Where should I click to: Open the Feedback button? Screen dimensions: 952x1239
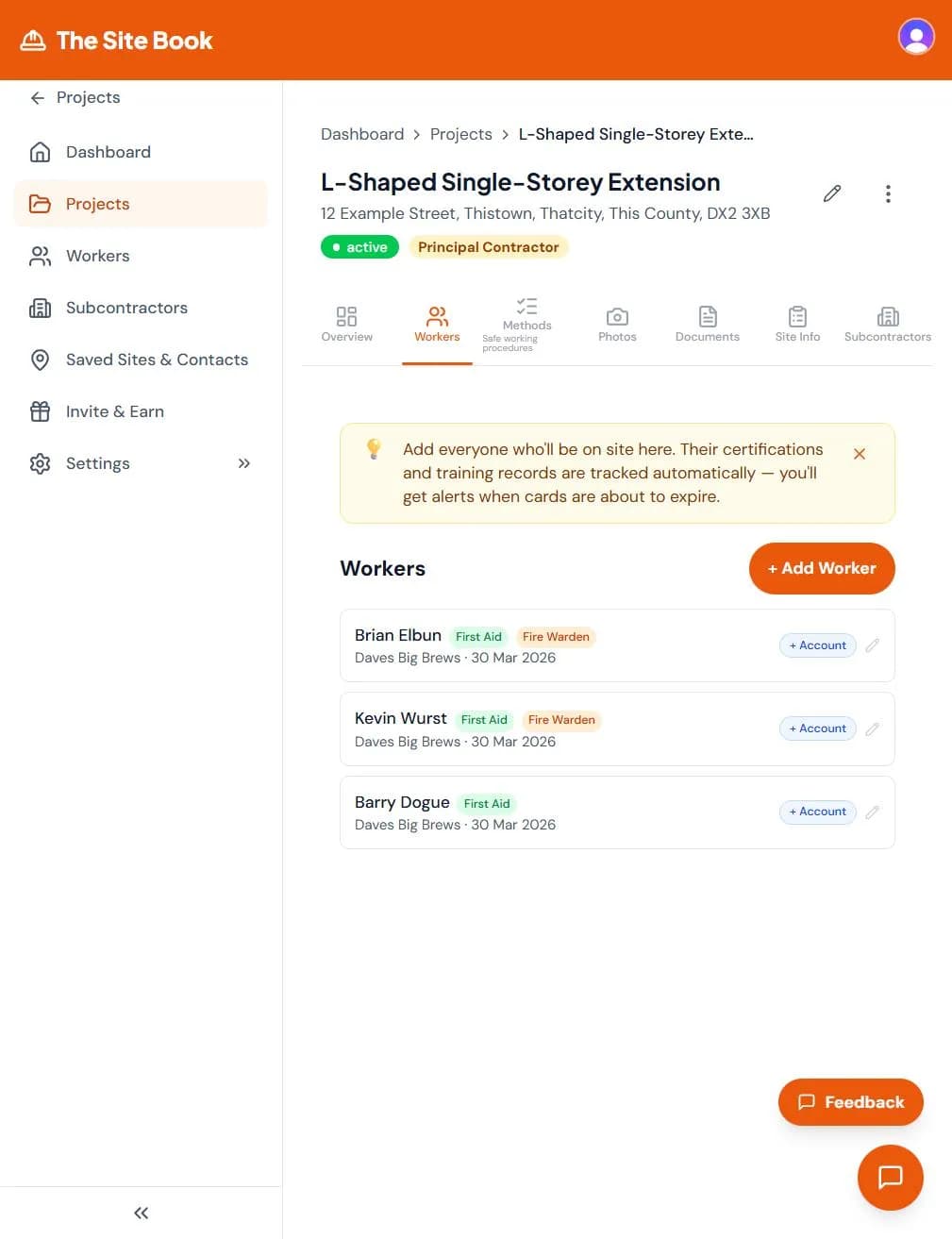[850, 1102]
